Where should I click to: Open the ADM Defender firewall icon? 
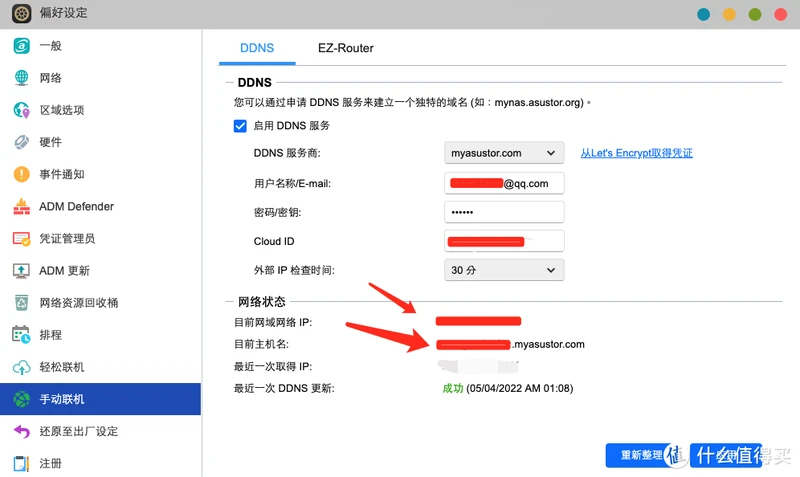pos(21,207)
